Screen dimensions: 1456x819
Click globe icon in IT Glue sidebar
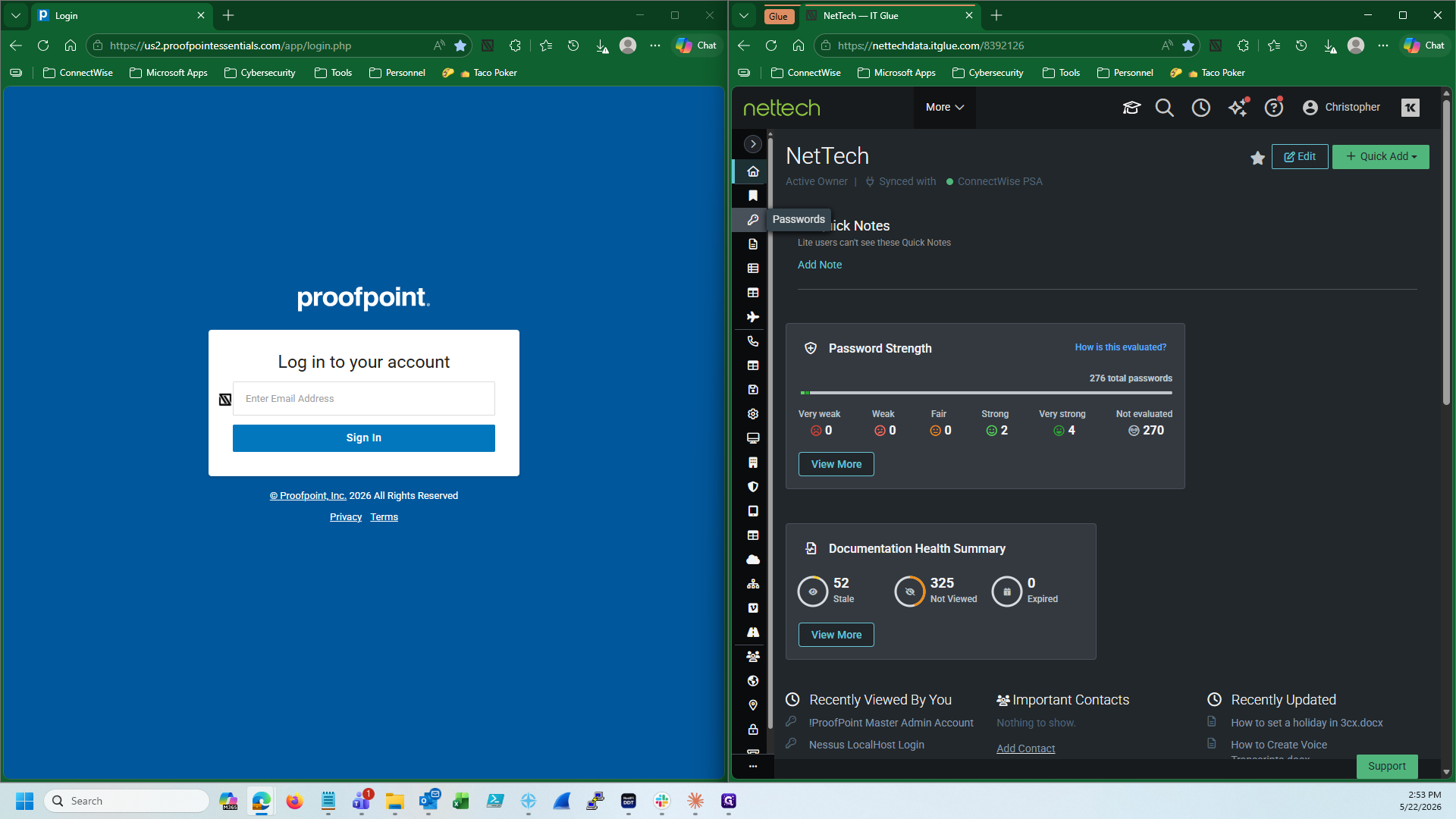[752, 681]
